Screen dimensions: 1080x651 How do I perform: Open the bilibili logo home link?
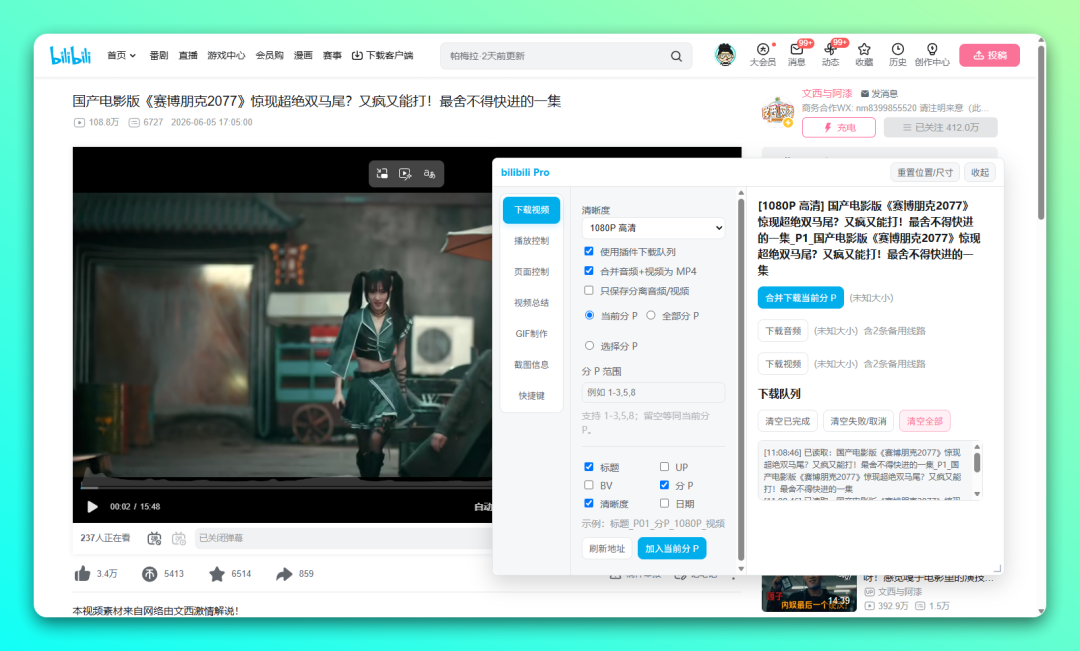[x=70, y=55]
